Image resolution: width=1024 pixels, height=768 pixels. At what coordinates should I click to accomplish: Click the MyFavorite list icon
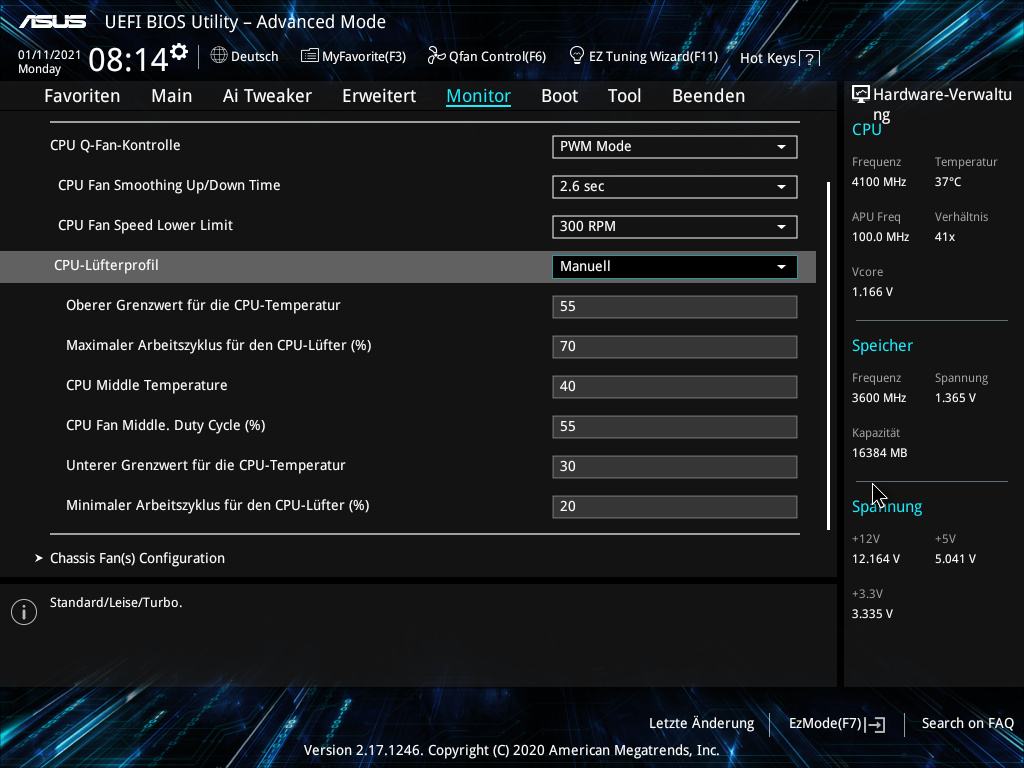(x=309, y=56)
